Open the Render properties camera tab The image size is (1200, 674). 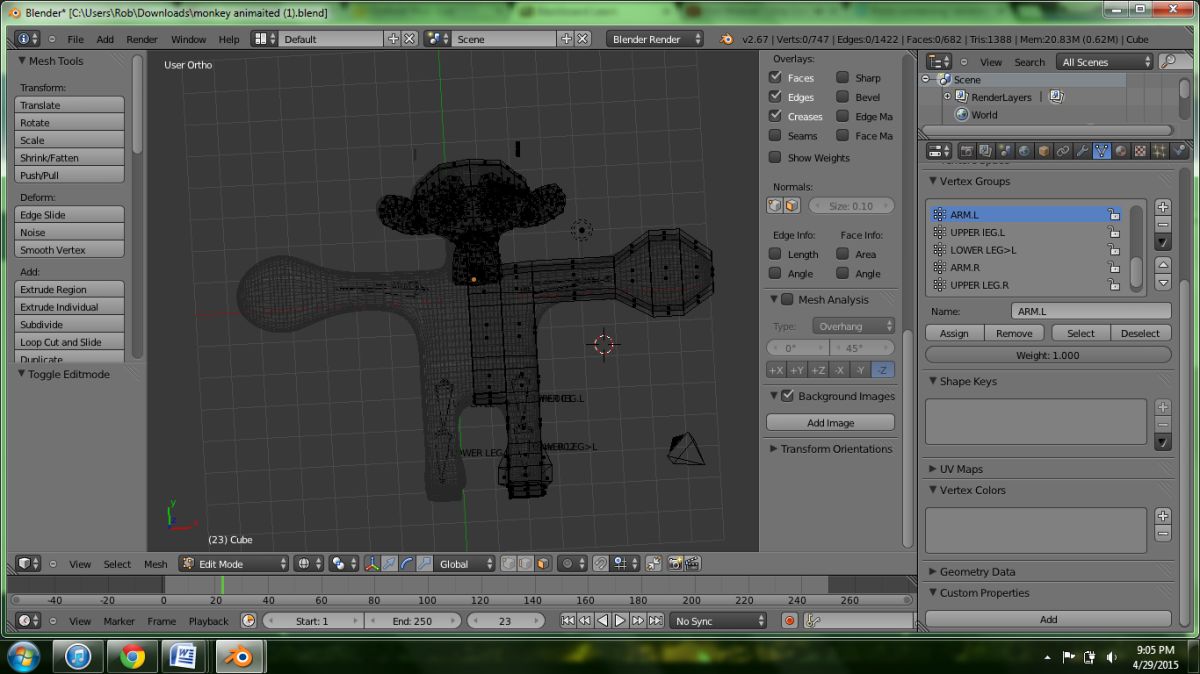point(968,151)
